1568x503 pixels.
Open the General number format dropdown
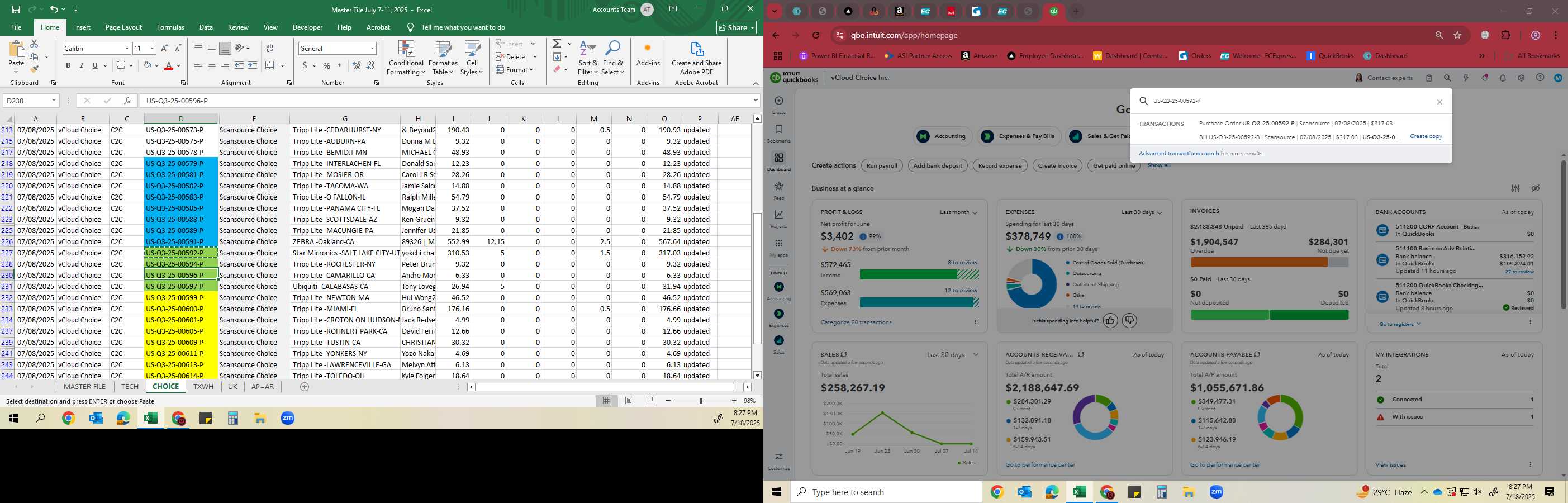[x=372, y=48]
